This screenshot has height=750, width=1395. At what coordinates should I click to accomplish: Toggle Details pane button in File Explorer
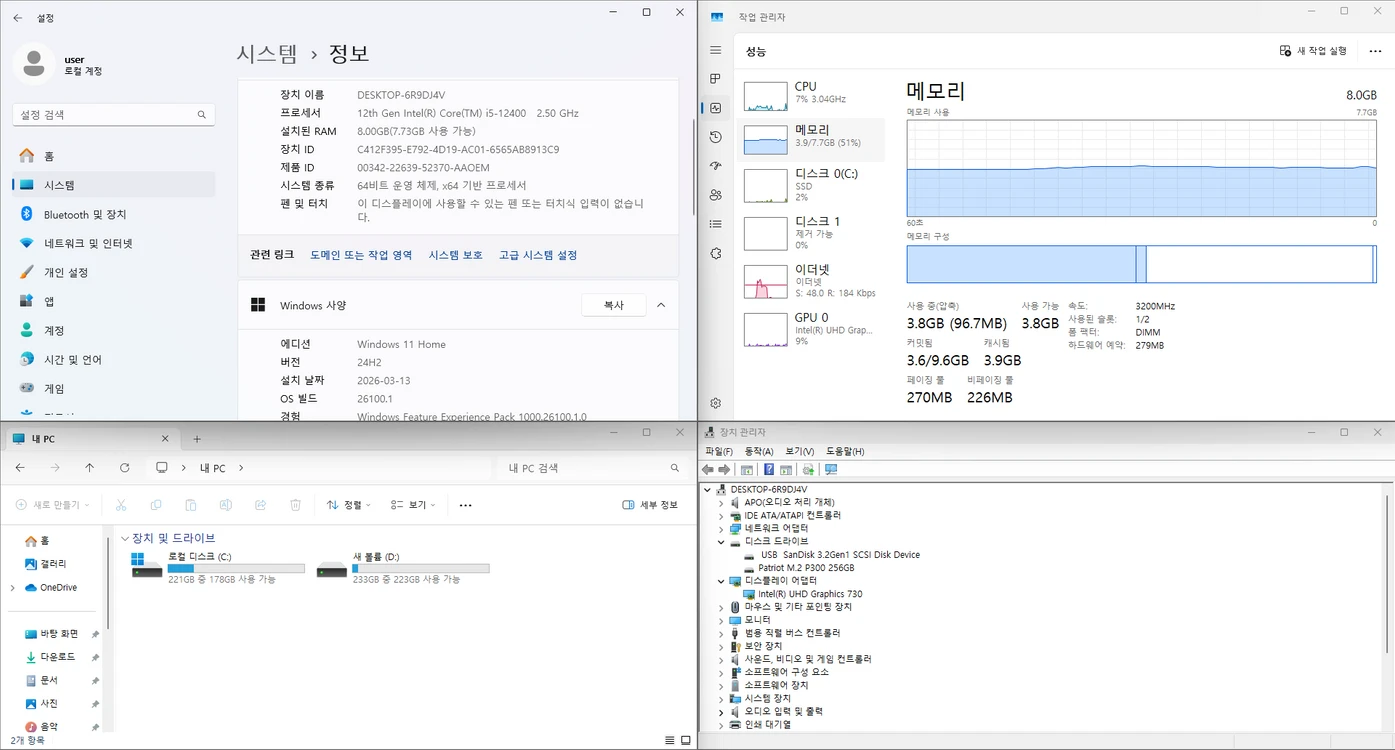650,505
